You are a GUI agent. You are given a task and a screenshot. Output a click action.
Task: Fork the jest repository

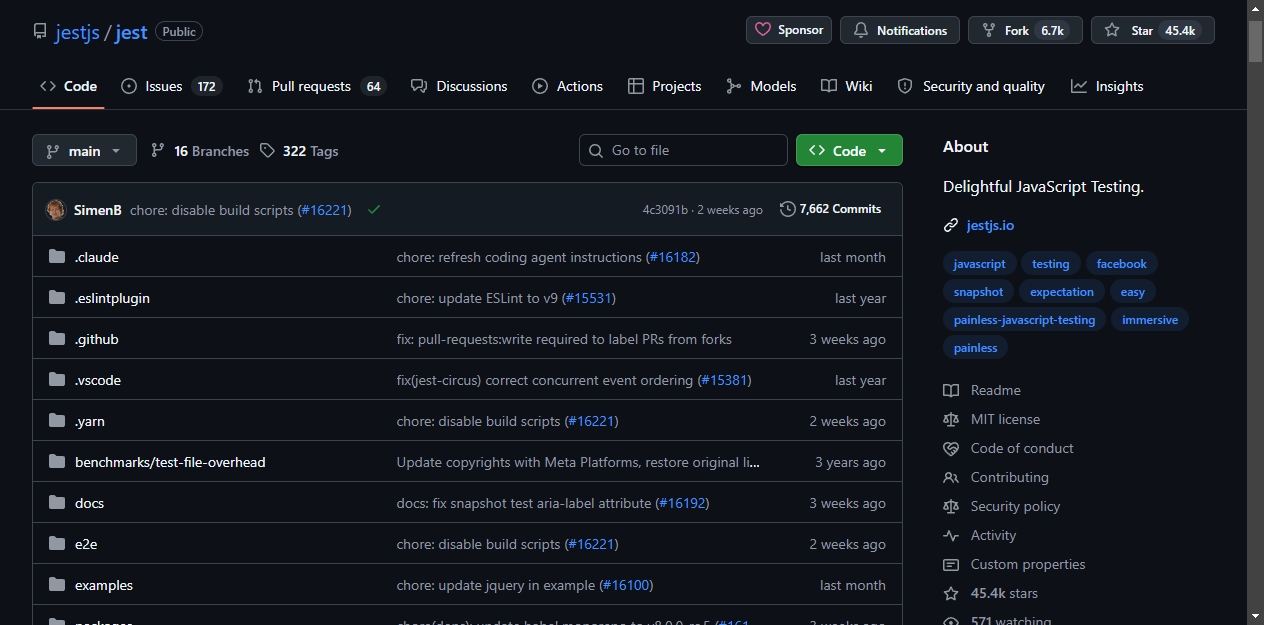click(1025, 30)
